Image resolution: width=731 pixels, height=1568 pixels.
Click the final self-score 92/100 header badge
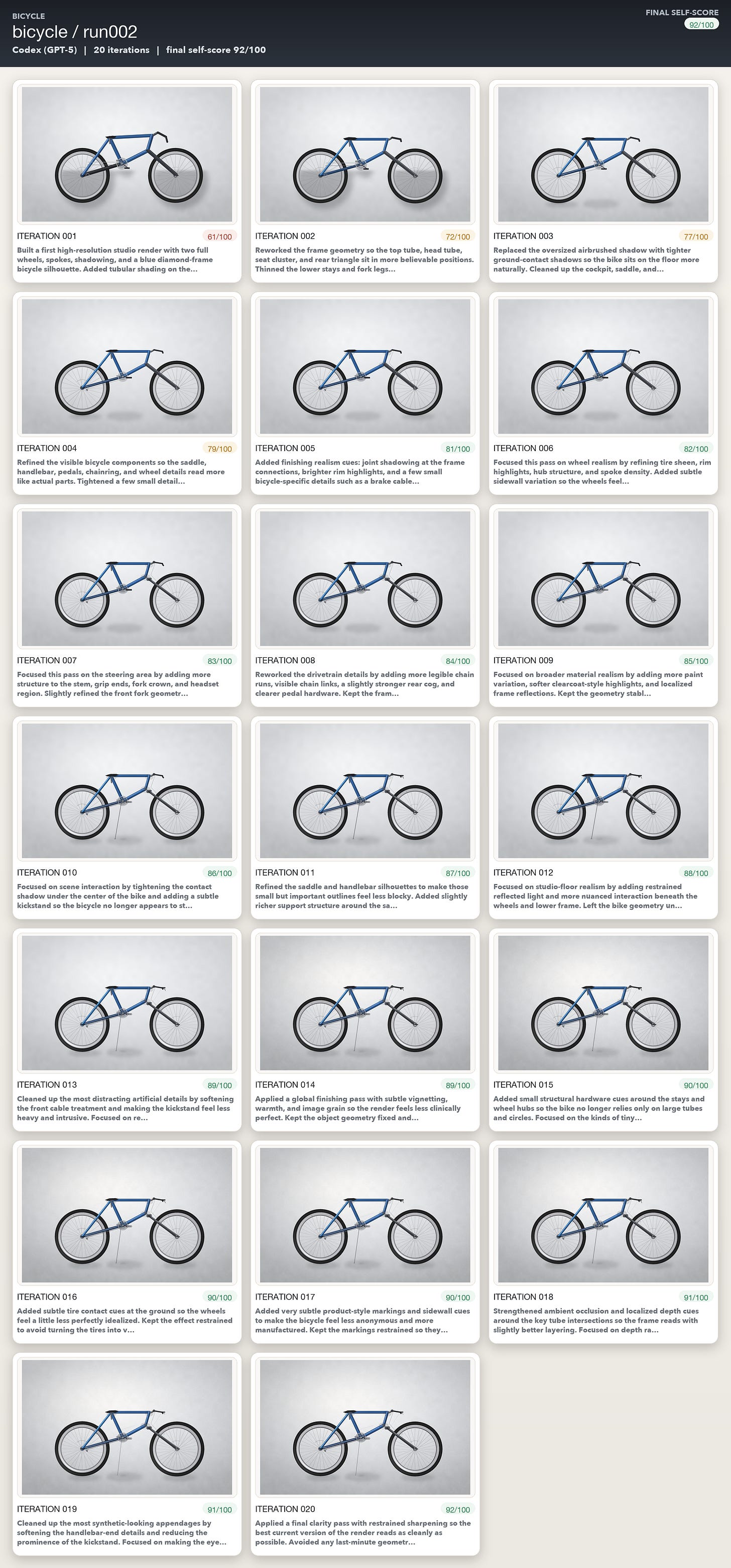click(701, 25)
